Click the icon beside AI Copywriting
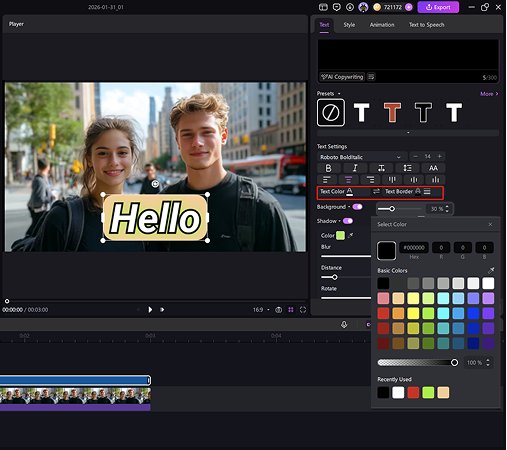The image size is (507, 450). pyautogui.click(x=371, y=77)
